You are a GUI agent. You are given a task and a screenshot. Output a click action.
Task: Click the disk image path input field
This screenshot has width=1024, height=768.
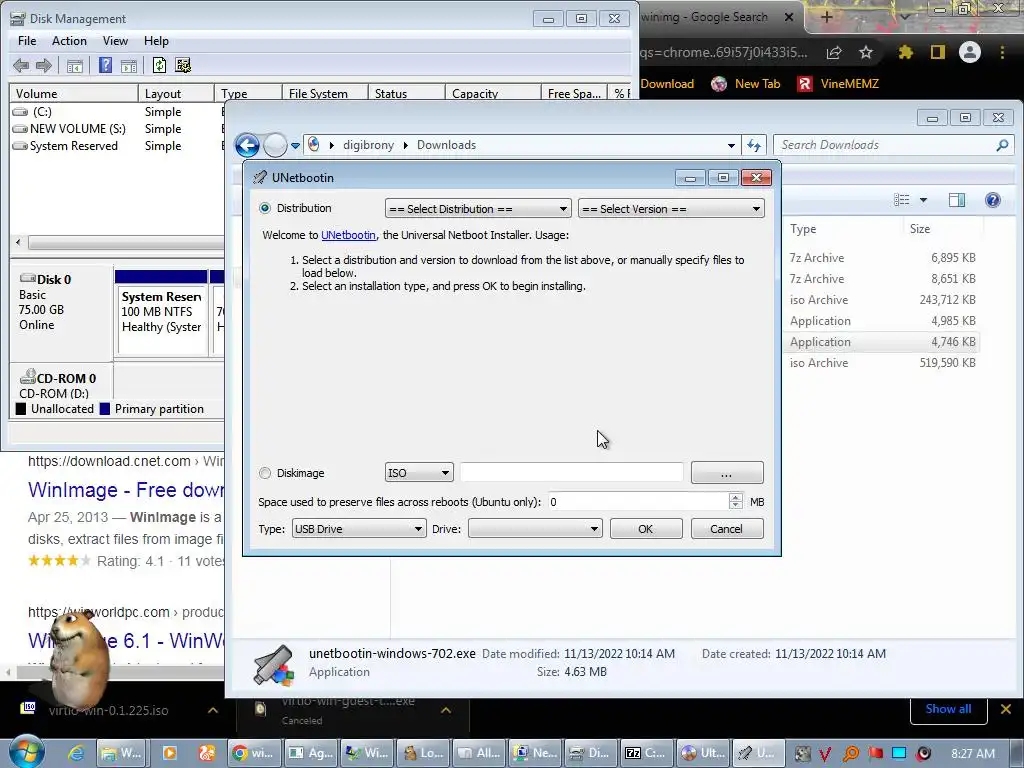click(571, 473)
